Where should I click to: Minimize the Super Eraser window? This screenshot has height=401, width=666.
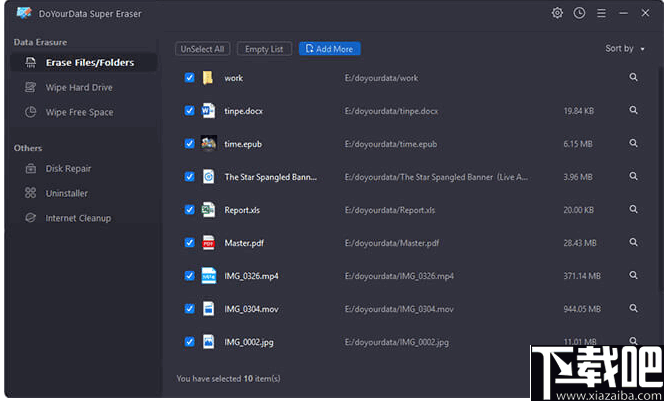tap(623, 14)
